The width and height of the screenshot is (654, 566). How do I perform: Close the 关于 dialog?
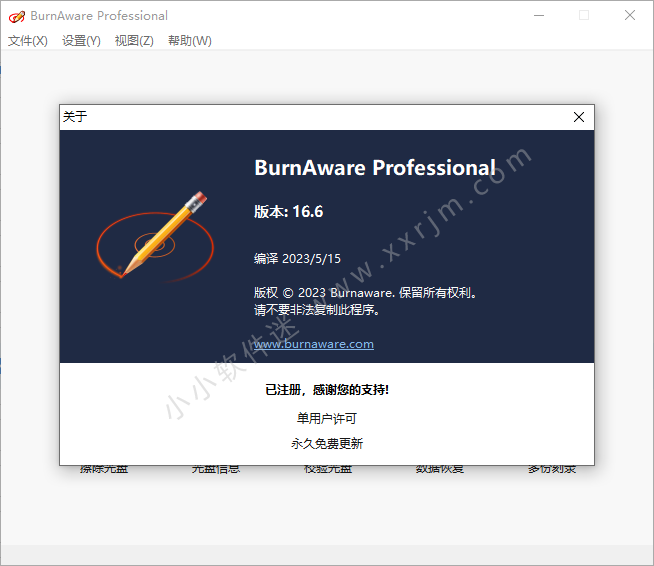tap(579, 117)
